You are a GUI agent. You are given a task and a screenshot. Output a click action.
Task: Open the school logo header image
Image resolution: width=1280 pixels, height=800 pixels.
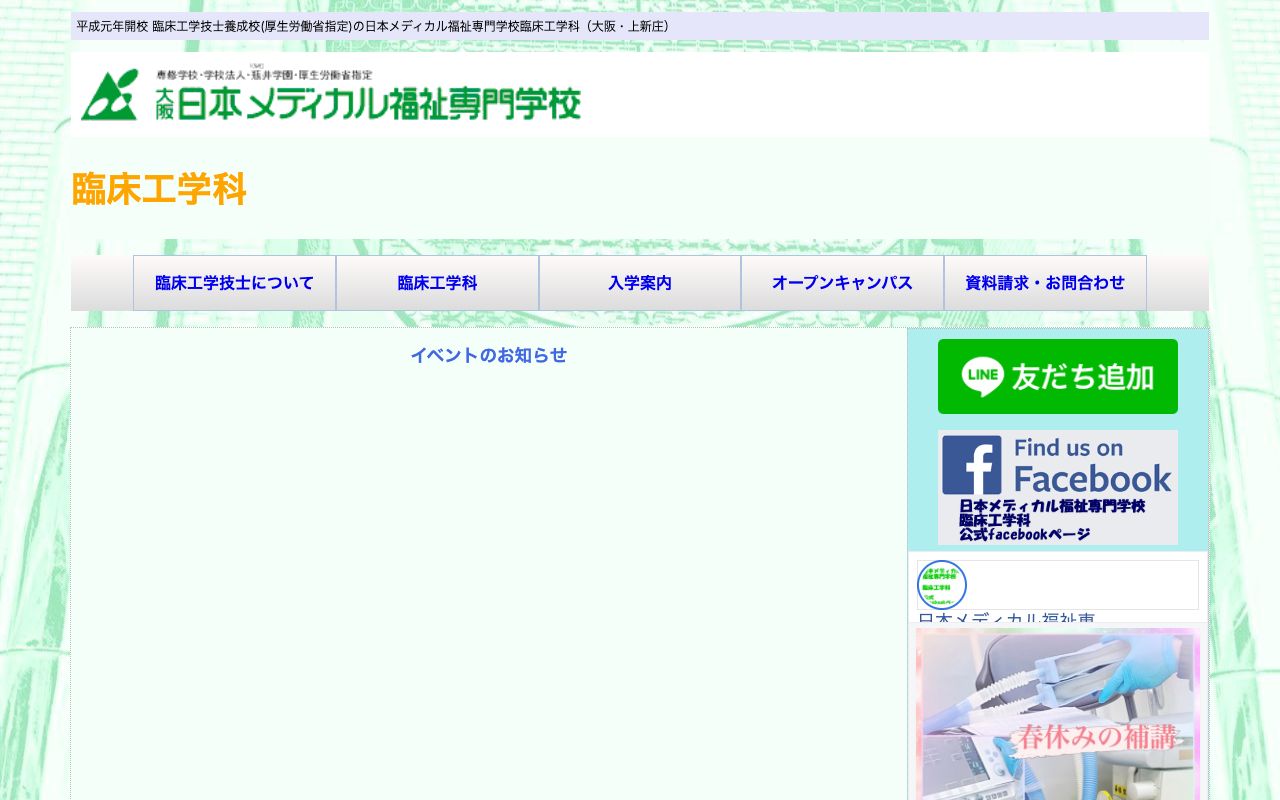[330, 95]
